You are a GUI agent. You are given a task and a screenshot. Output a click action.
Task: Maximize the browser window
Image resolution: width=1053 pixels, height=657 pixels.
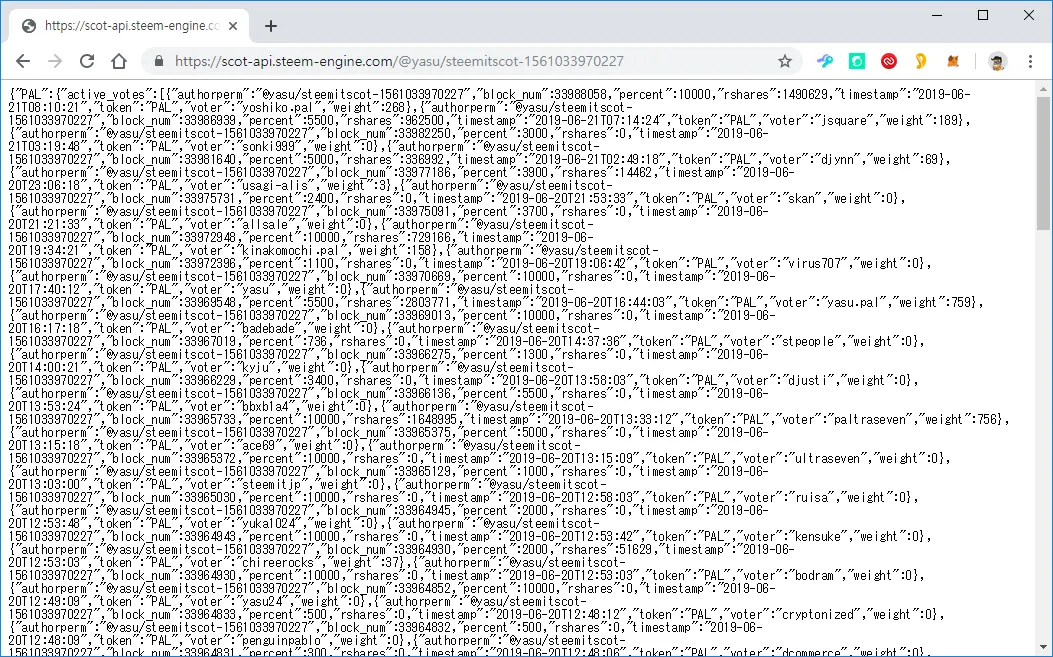click(x=982, y=15)
